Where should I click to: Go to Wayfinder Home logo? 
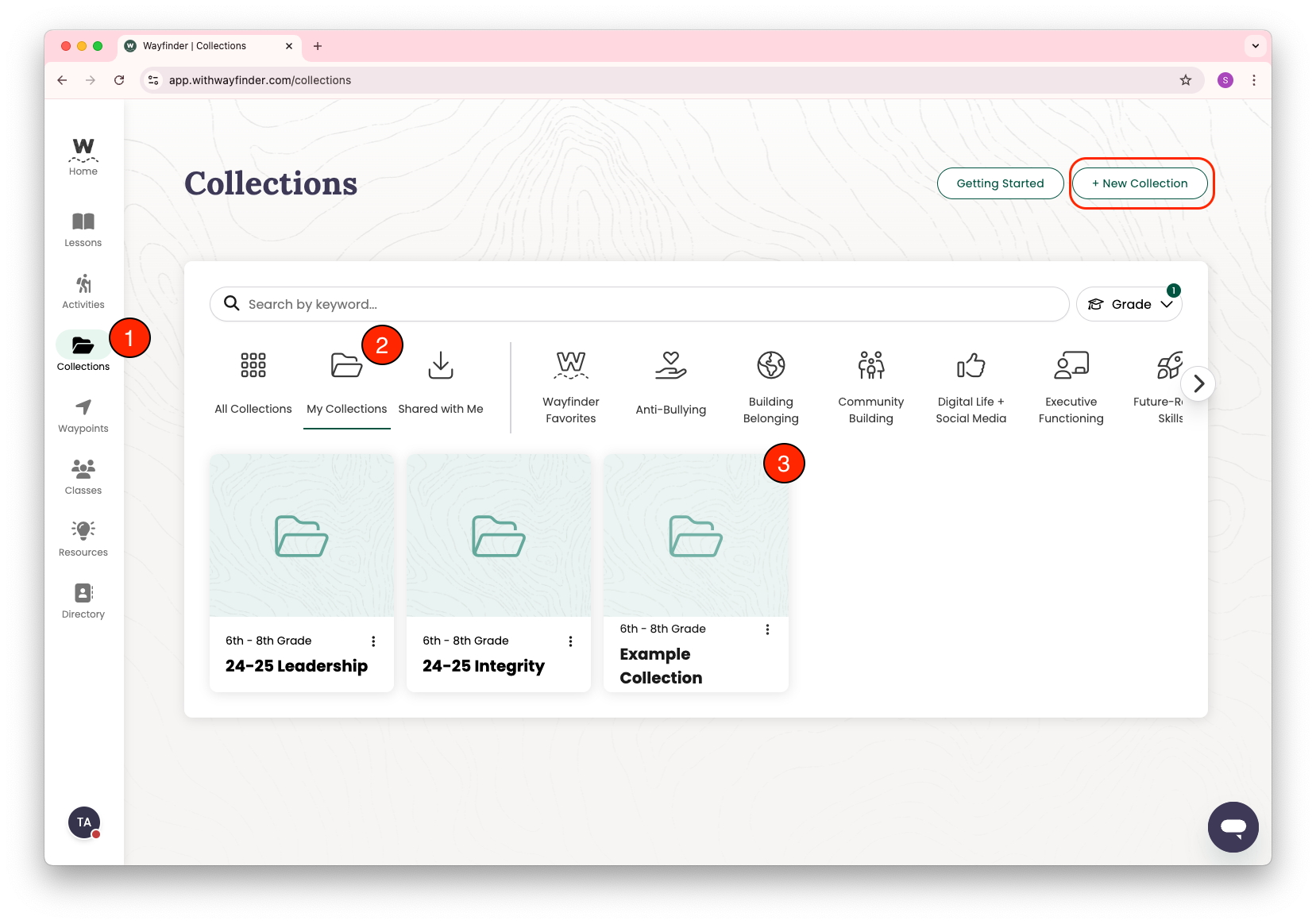point(83,156)
